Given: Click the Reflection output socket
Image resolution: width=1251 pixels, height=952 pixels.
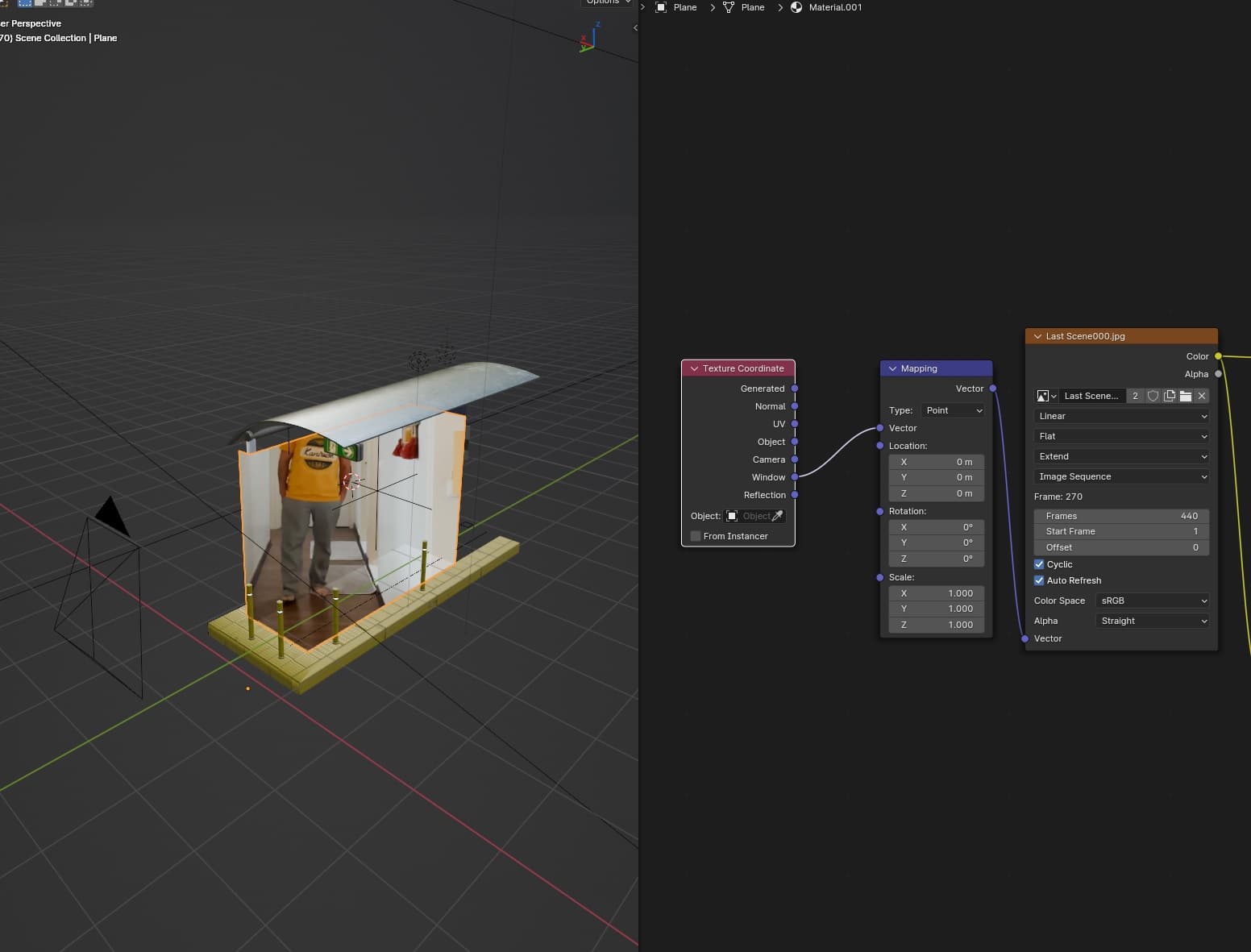Looking at the screenshot, I should pyautogui.click(x=795, y=495).
